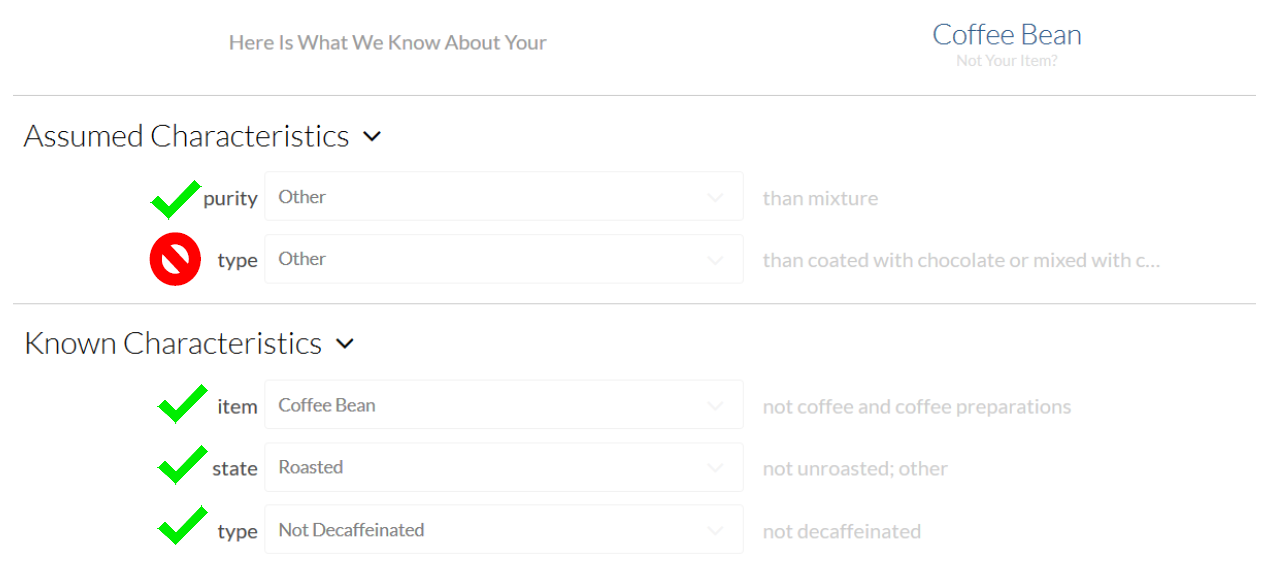
Task: Click the Not Your Item? link
Action: click(x=1007, y=61)
